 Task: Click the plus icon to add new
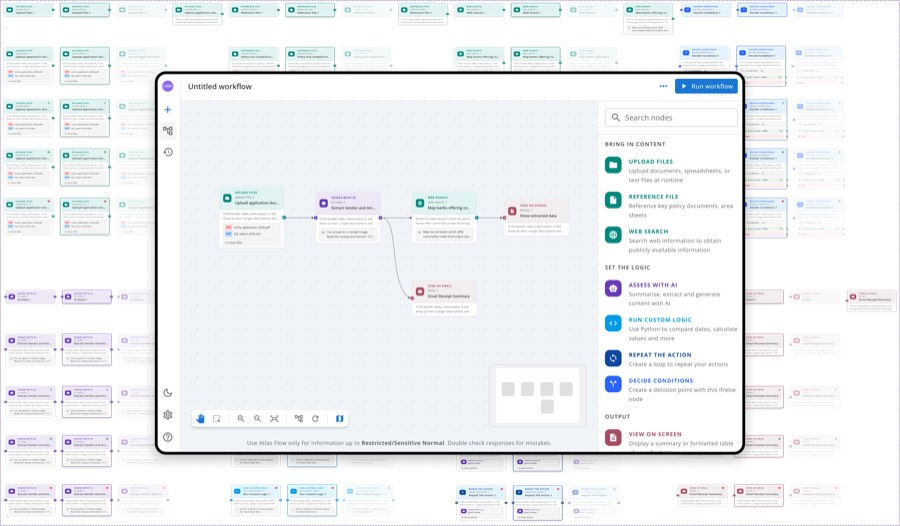pyautogui.click(x=168, y=110)
